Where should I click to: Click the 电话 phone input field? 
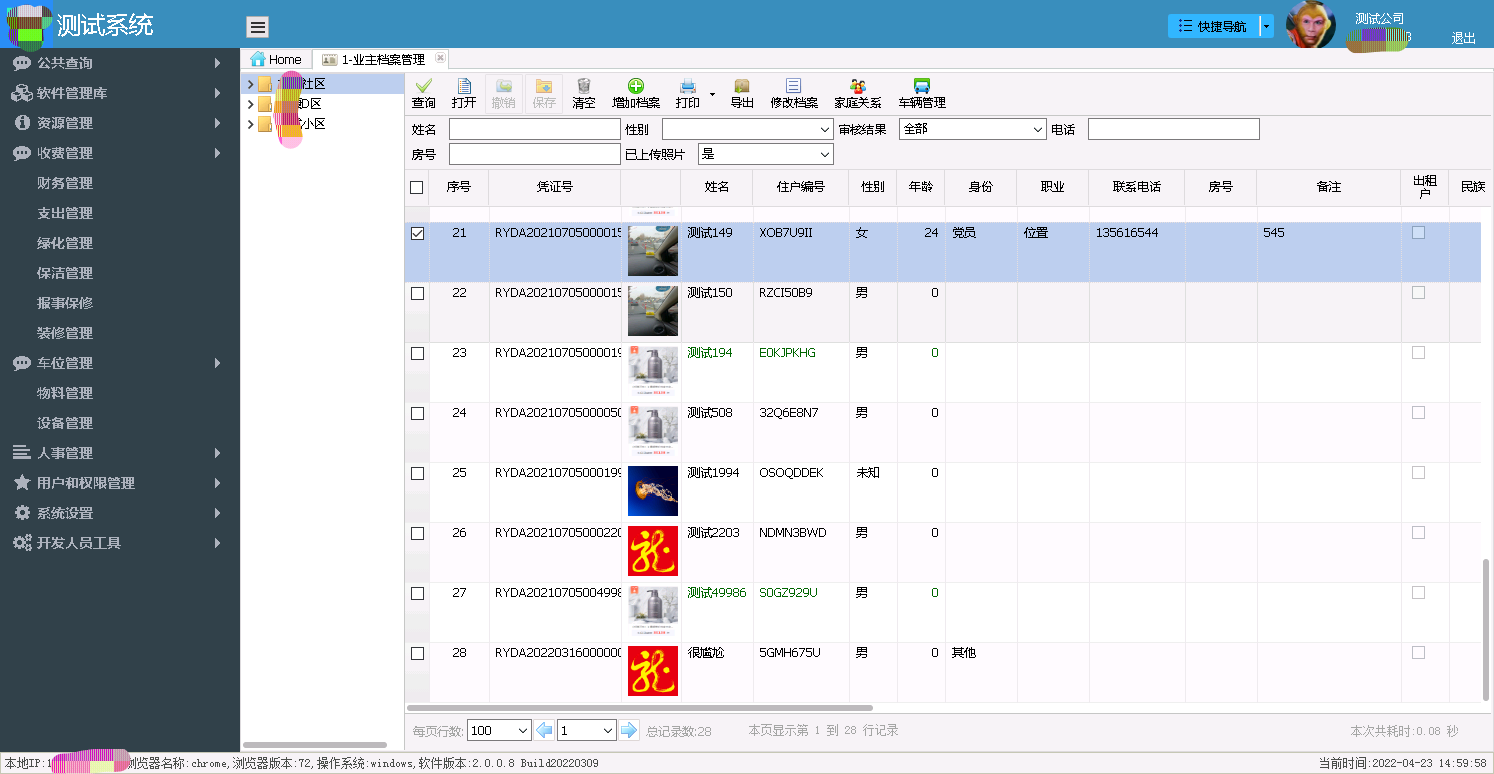click(1174, 129)
